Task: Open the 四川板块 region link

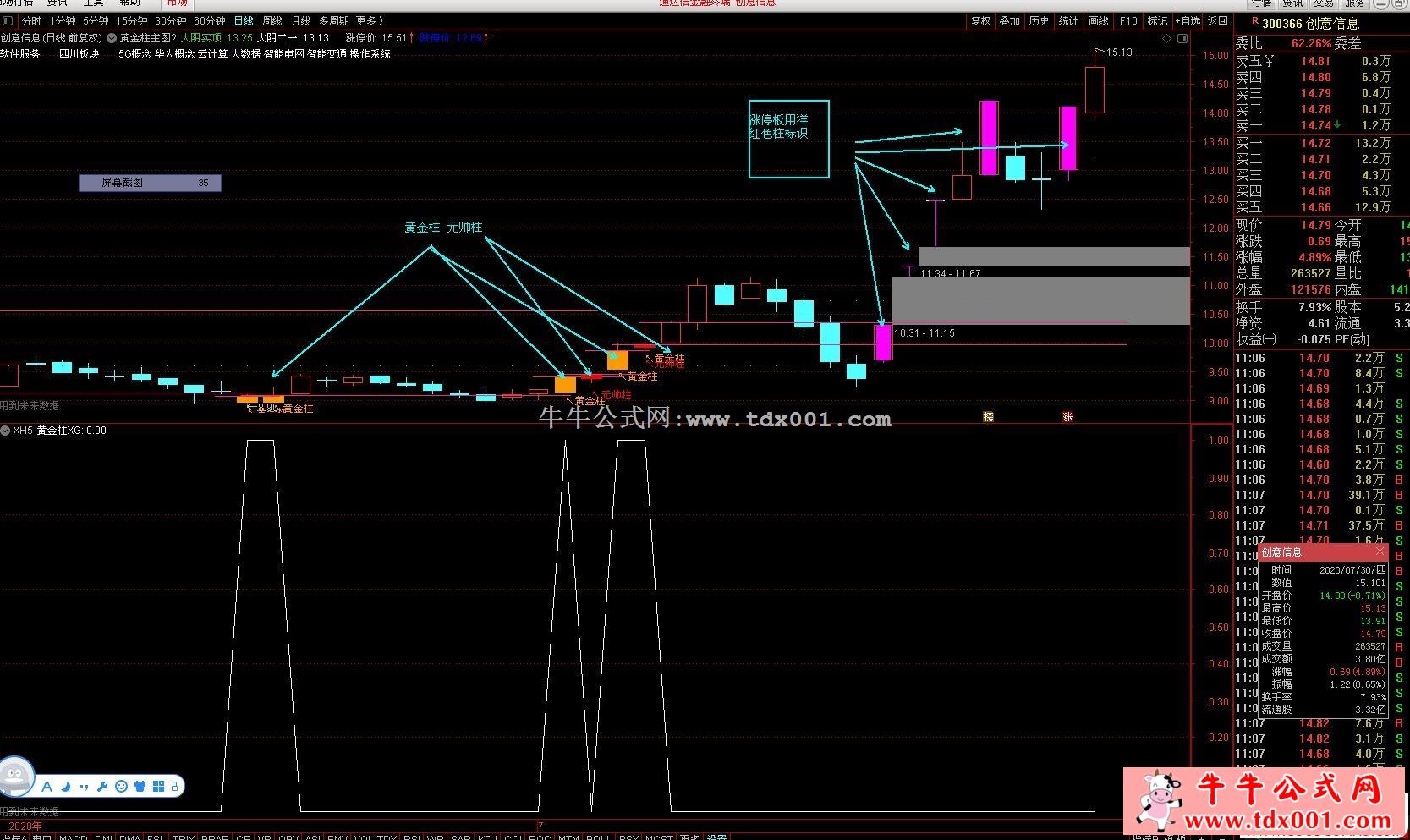Action: [x=80, y=54]
